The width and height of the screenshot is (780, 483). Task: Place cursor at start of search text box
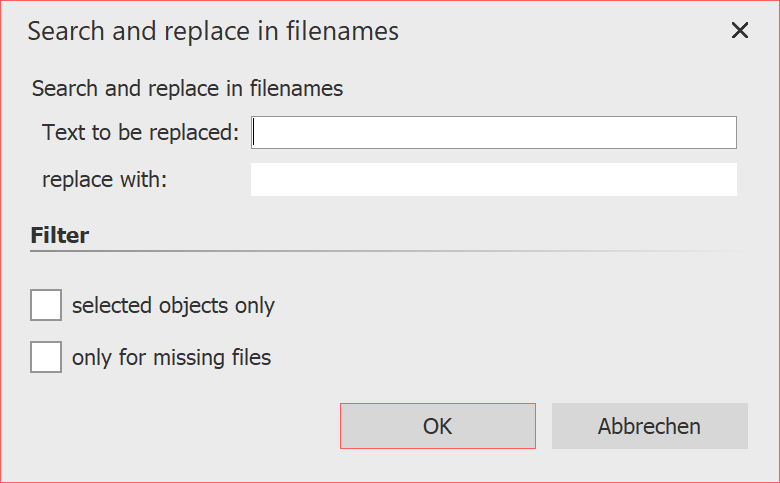tap(258, 132)
